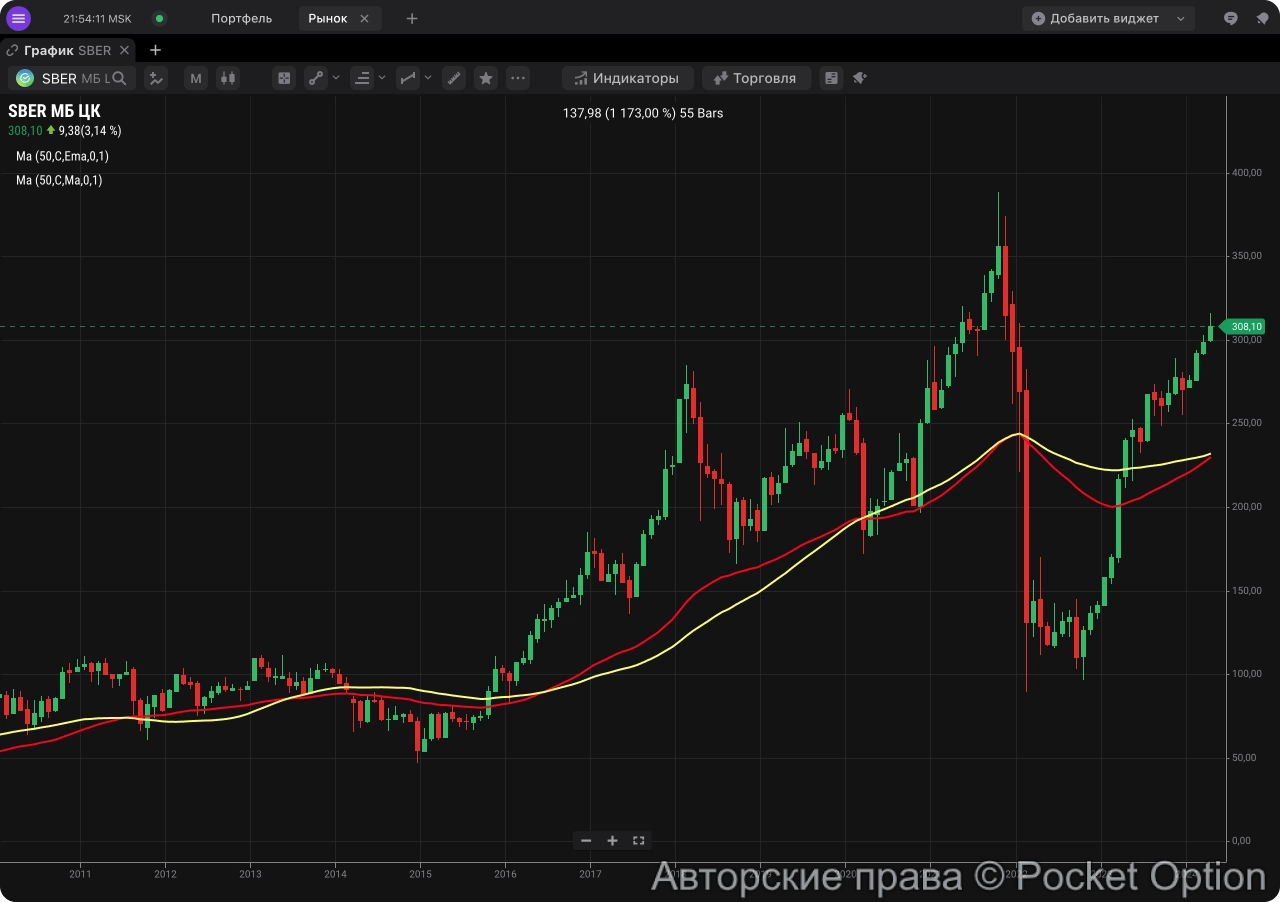Click the chart layout grid icon
This screenshot has width=1280, height=902.
[285, 78]
